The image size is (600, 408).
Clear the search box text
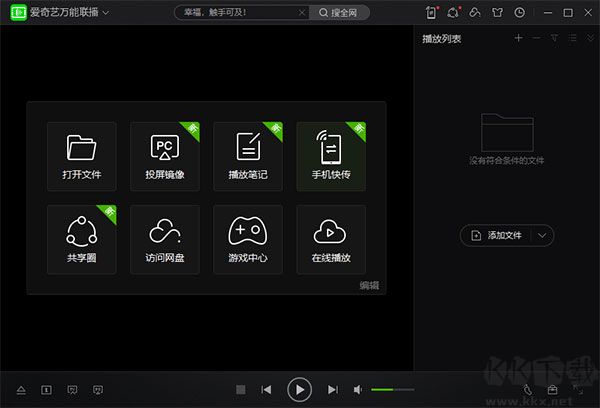302,13
